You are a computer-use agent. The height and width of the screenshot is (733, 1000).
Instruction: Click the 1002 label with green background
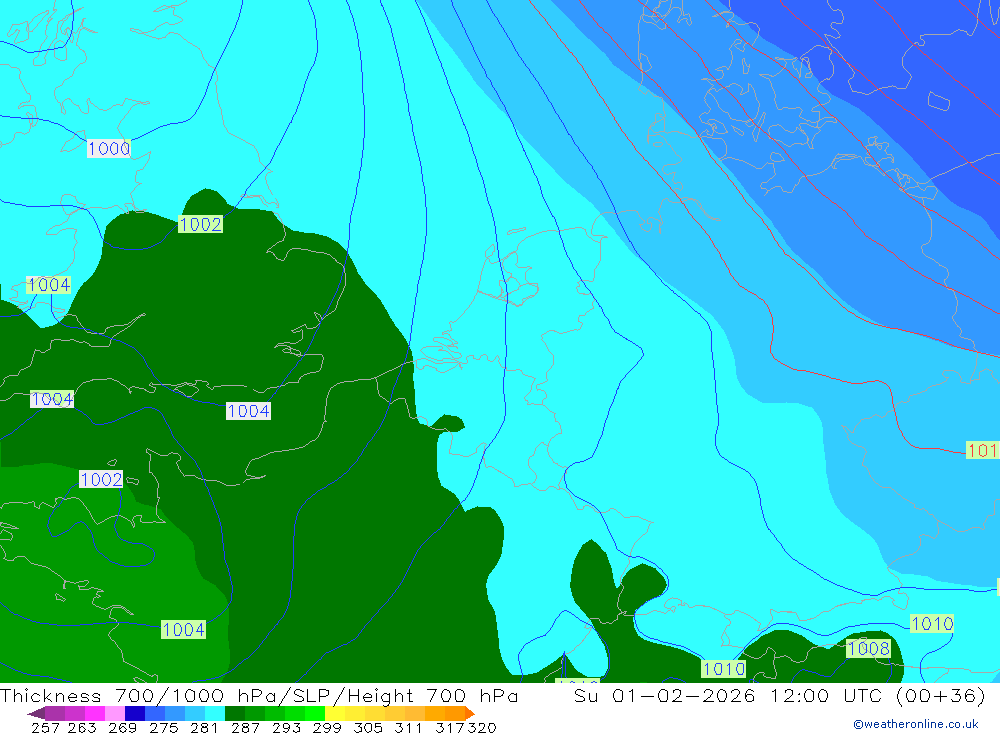click(x=200, y=224)
